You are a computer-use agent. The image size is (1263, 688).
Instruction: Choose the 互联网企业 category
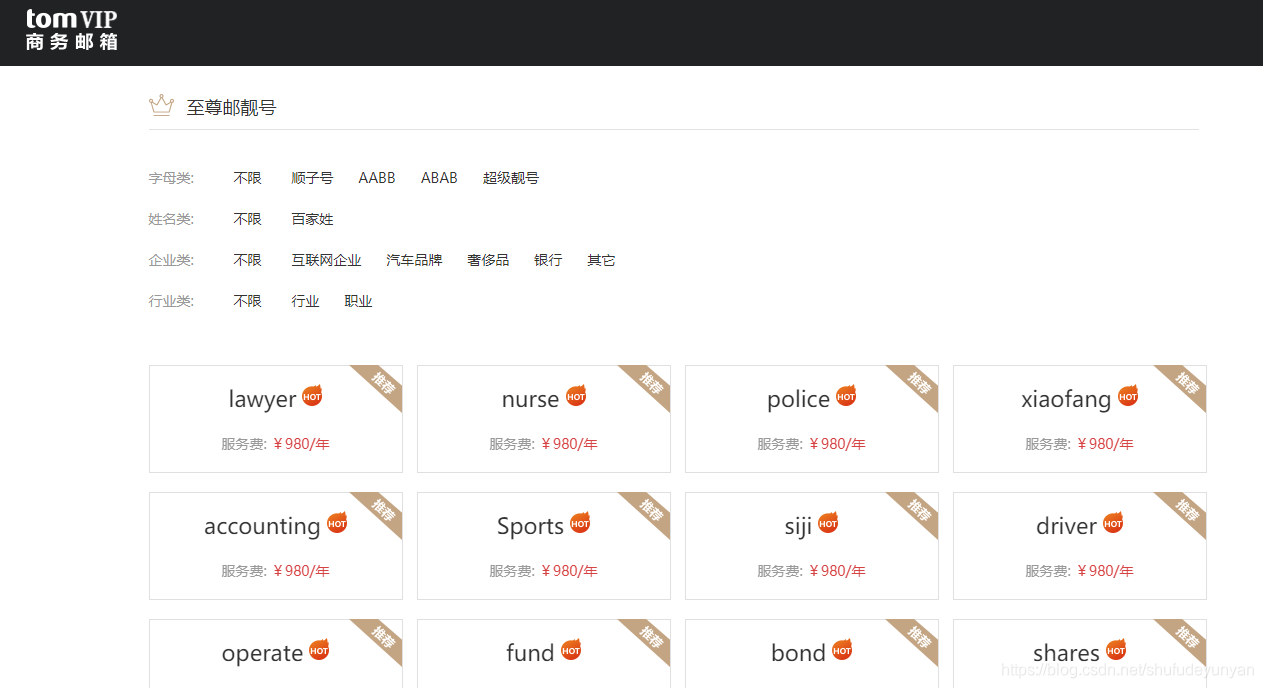(x=326, y=259)
